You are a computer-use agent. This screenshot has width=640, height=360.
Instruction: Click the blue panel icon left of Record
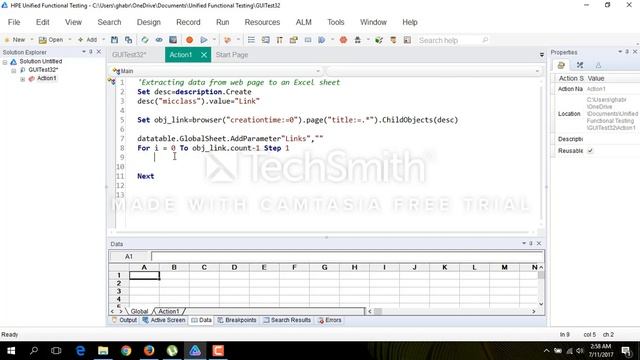(173, 40)
